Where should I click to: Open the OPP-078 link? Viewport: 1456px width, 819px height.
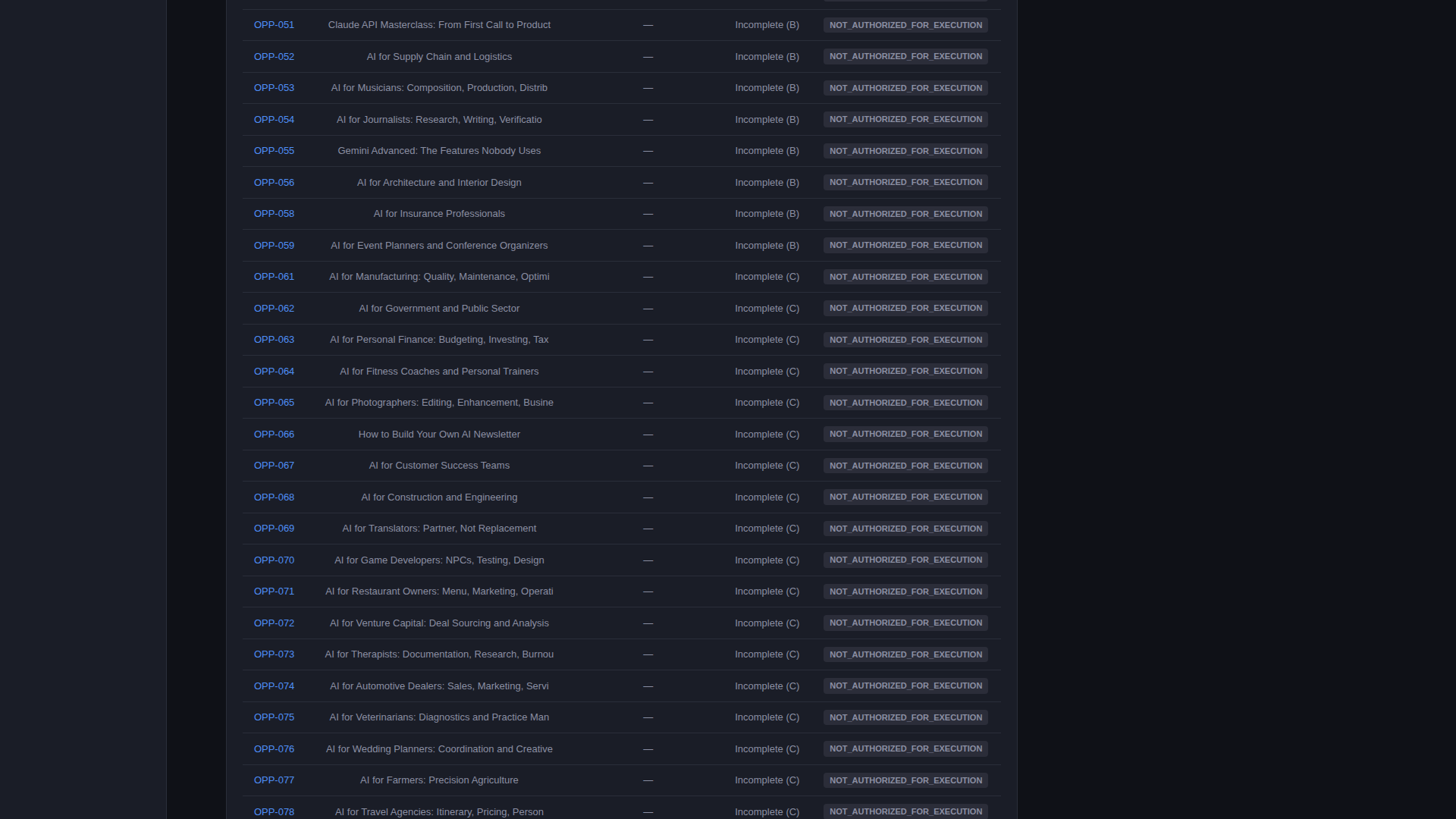pos(274,812)
